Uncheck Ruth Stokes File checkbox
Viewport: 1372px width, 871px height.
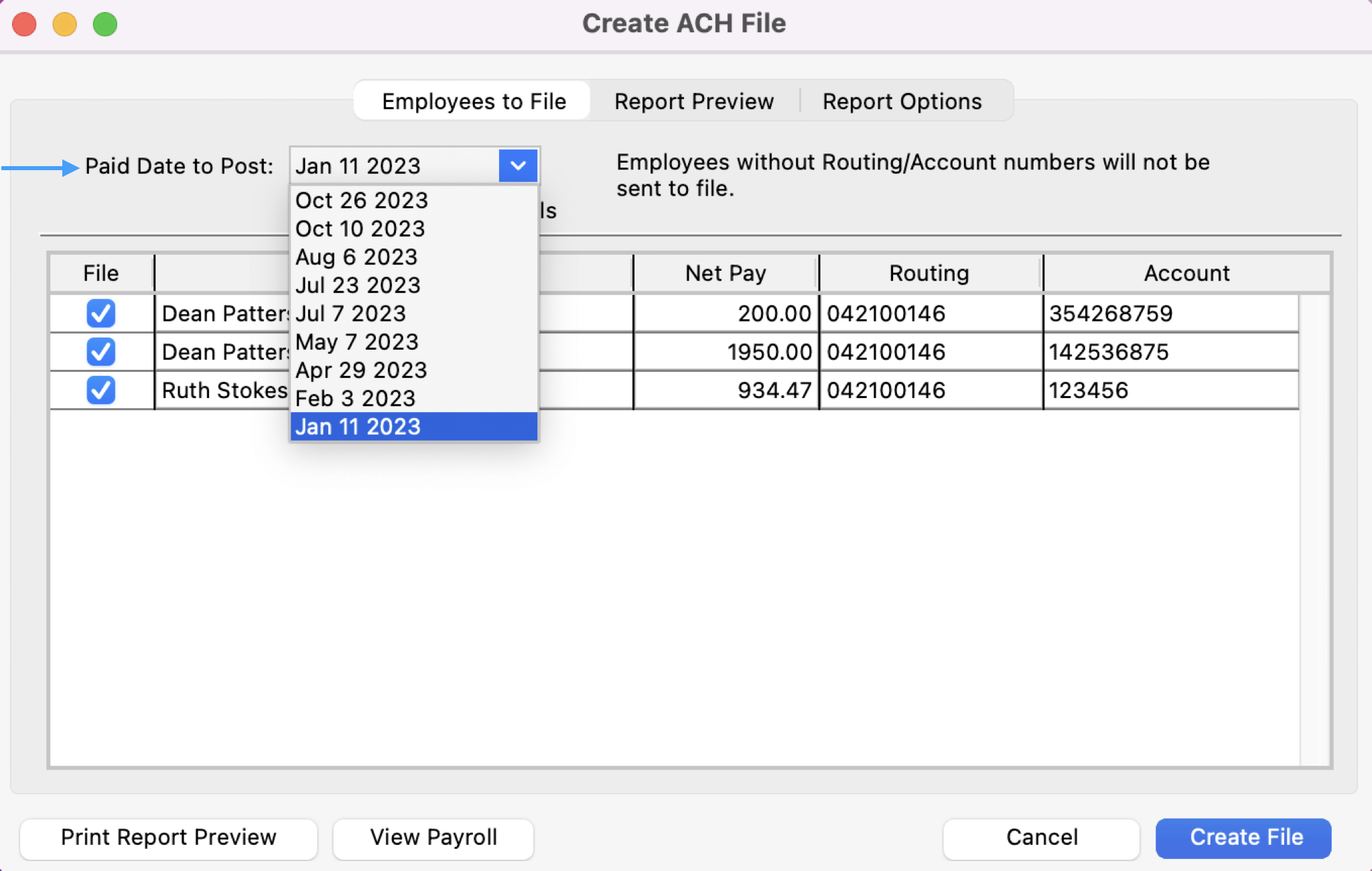click(x=101, y=390)
